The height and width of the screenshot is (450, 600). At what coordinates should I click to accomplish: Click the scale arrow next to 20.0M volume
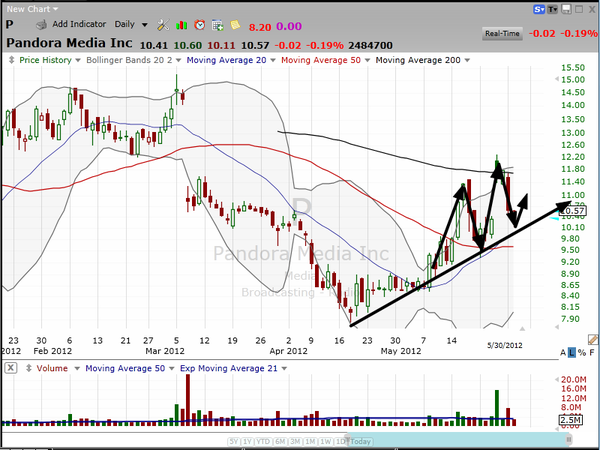pyautogui.click(x=557, y=379)
